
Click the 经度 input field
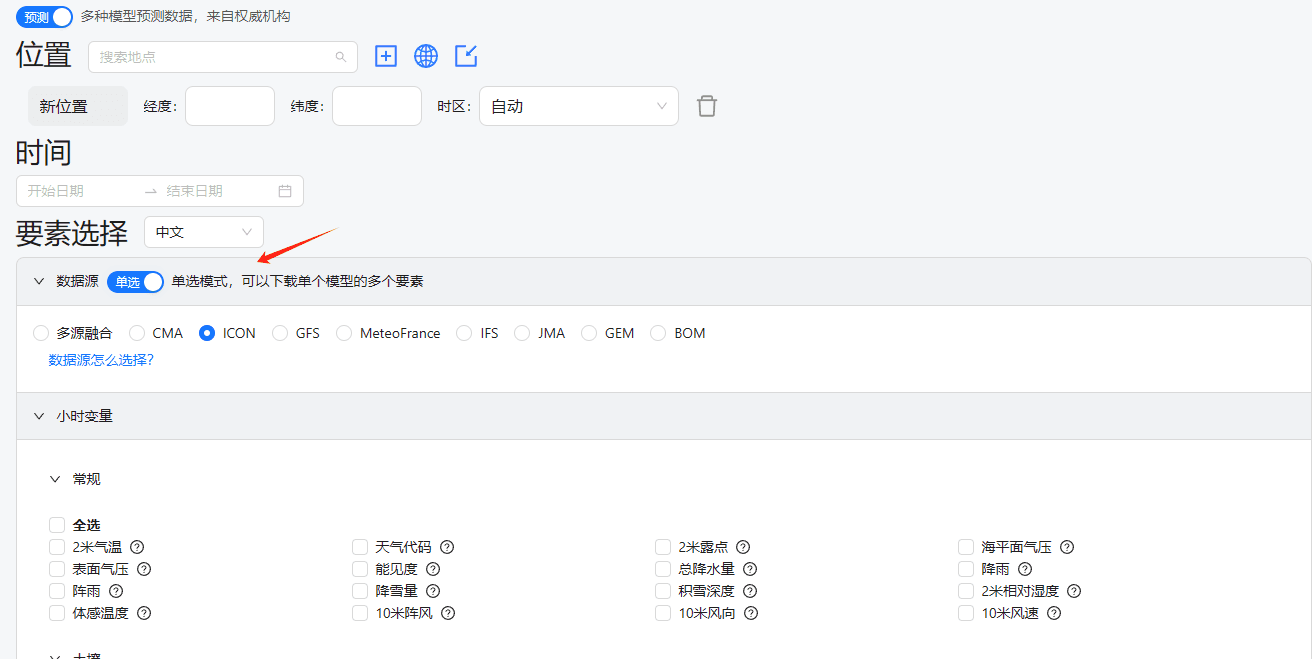click(229, 106)
